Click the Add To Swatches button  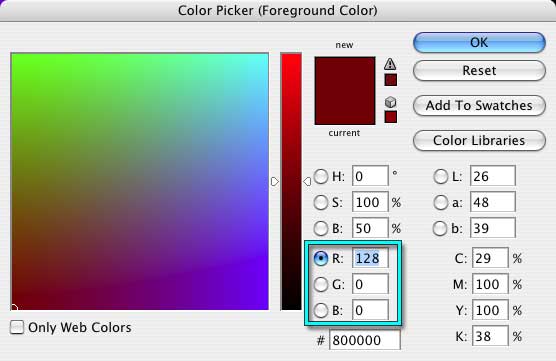(x=479, y=105)
